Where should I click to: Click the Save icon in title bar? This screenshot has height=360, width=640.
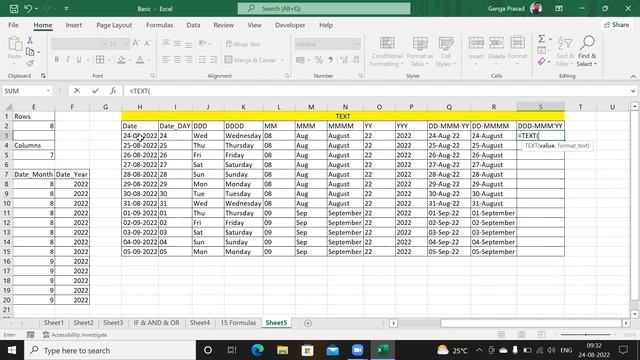click(x=13, y=9)
